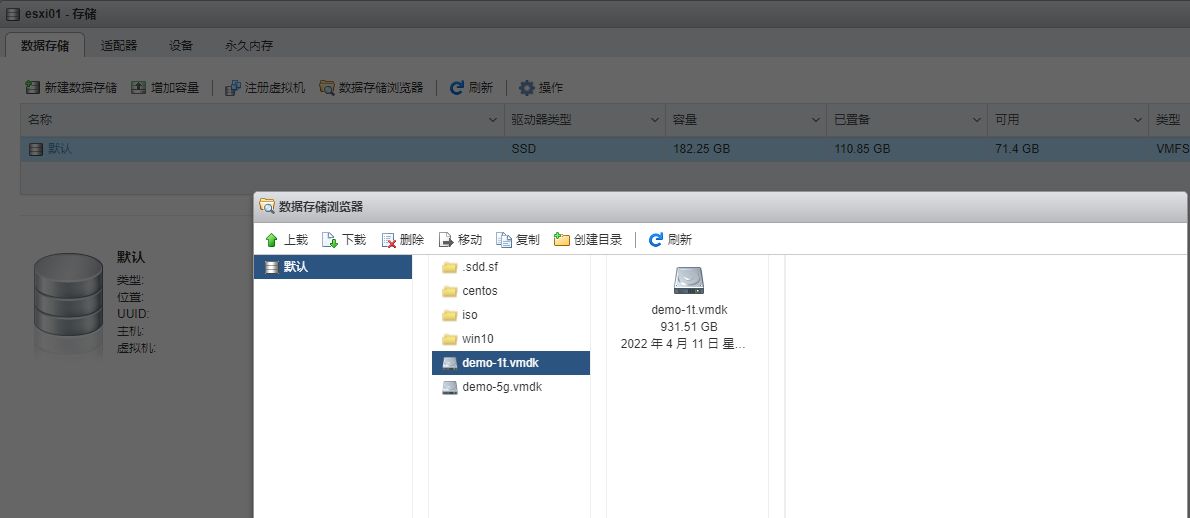1190x518 pixels.
Task: Open the 默认 datastore link in table
Action: click(60, 149)
